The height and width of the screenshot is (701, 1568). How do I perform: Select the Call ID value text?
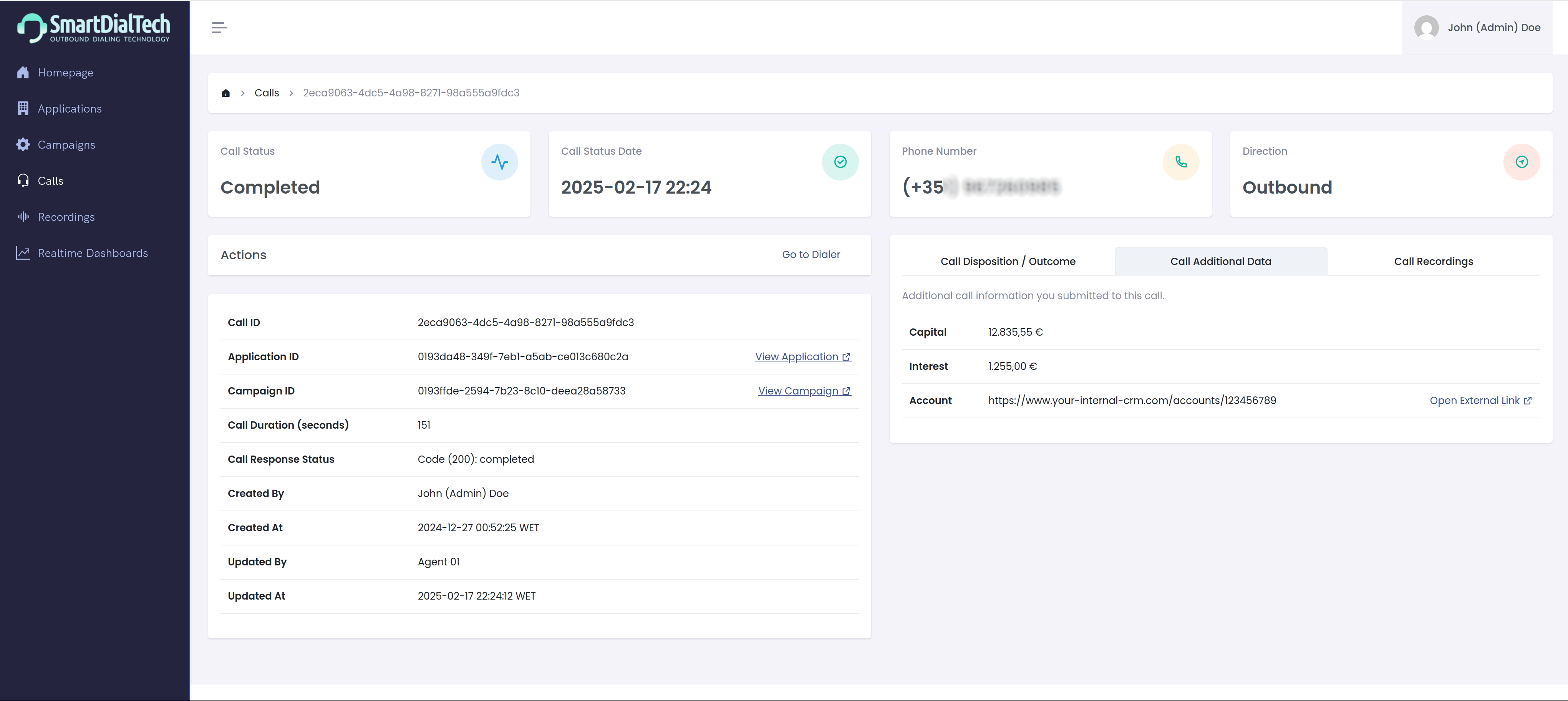coord(526,323)
